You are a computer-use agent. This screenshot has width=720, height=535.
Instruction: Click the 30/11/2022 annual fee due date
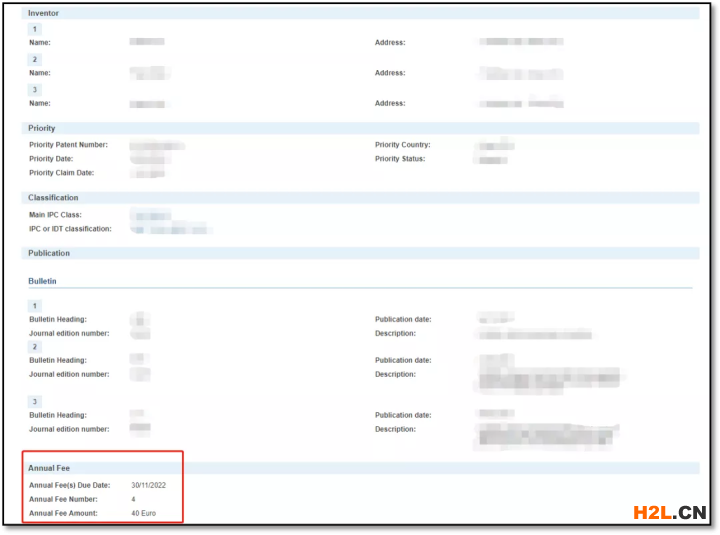(148, 484)
